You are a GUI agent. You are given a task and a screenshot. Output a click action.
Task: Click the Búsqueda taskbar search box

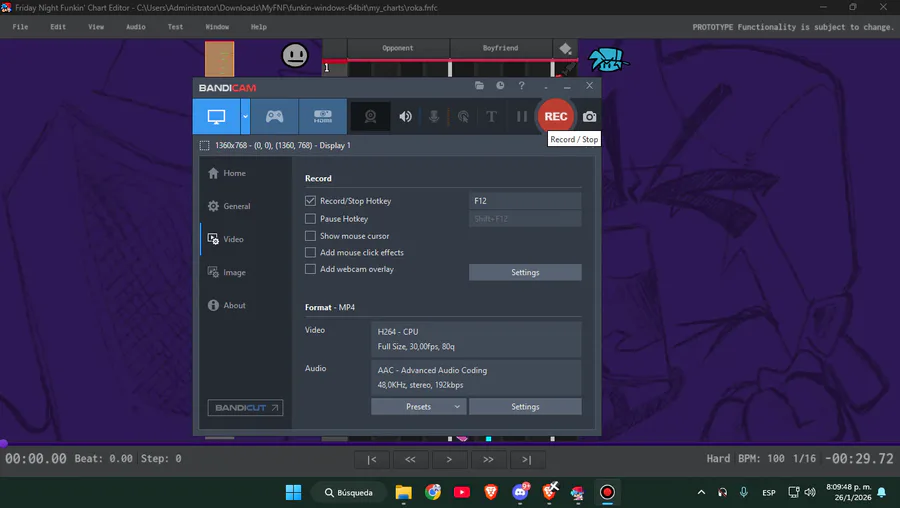348,493
